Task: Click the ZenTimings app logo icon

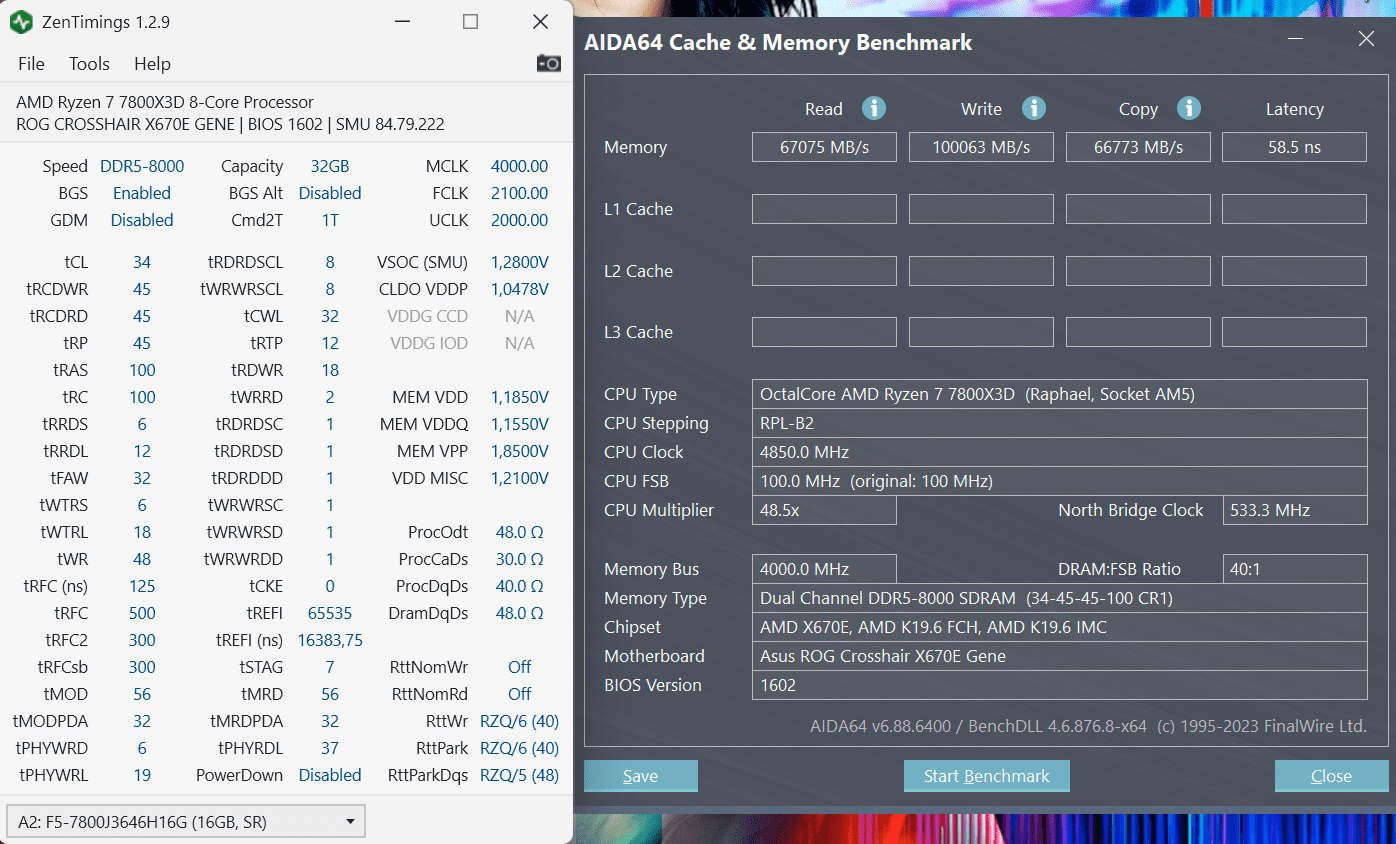Action: coord(21,22)
